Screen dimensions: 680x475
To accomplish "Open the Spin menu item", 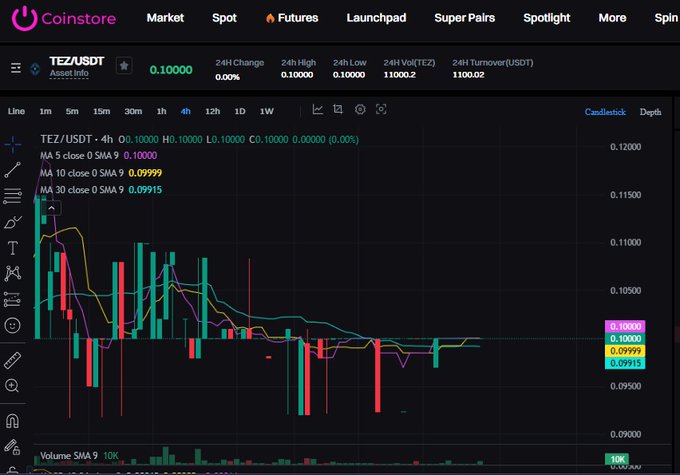I will click(x=667, y=18).
